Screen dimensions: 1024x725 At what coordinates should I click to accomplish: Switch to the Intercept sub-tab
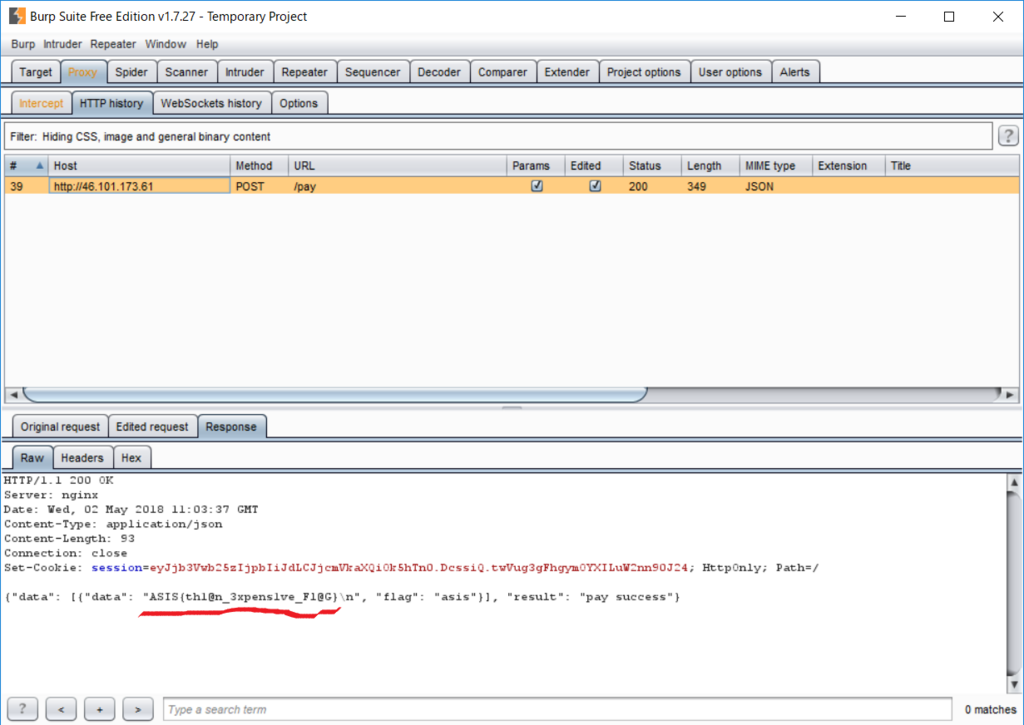[41, 103]
